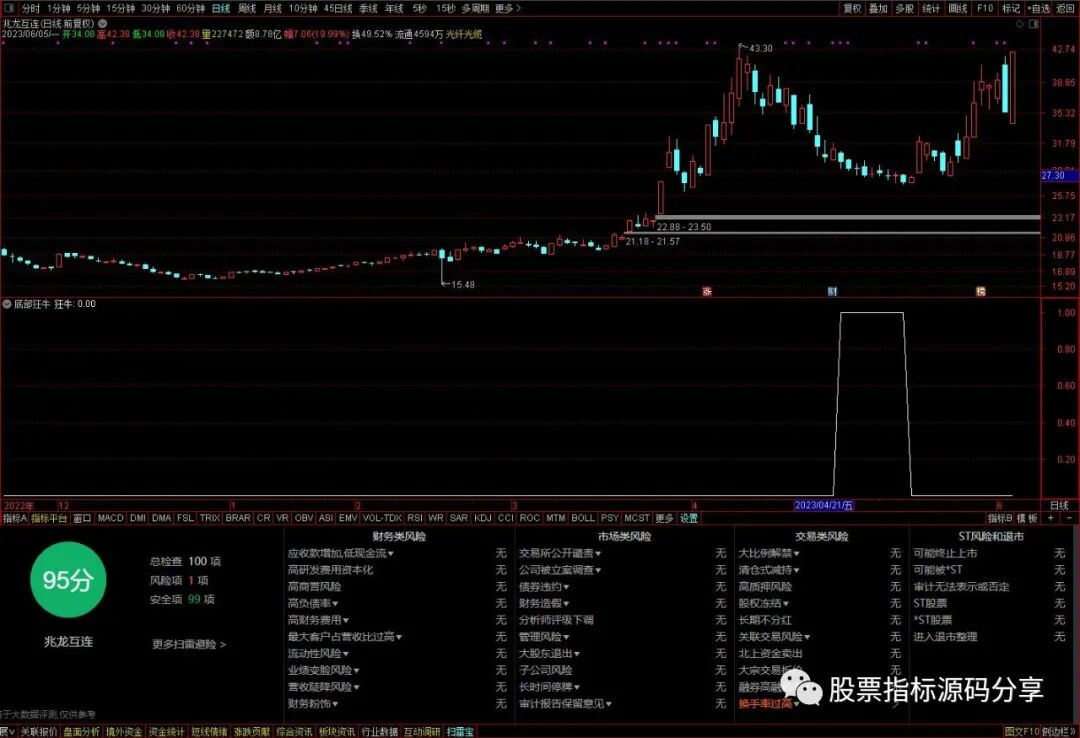Image resolution: width=1080 pixels, height=738 pixels.
Task: Open stock name dropdown arrow beside 兆龙互连
Action: 103,23
